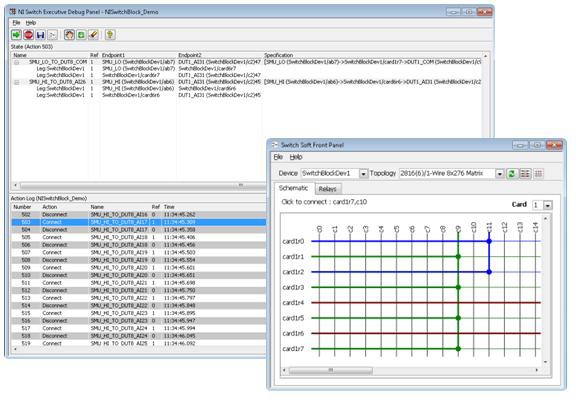
Task: Collapse the SMU_LO_TO_DUT8_COM tree node
Action: (16, 62)
